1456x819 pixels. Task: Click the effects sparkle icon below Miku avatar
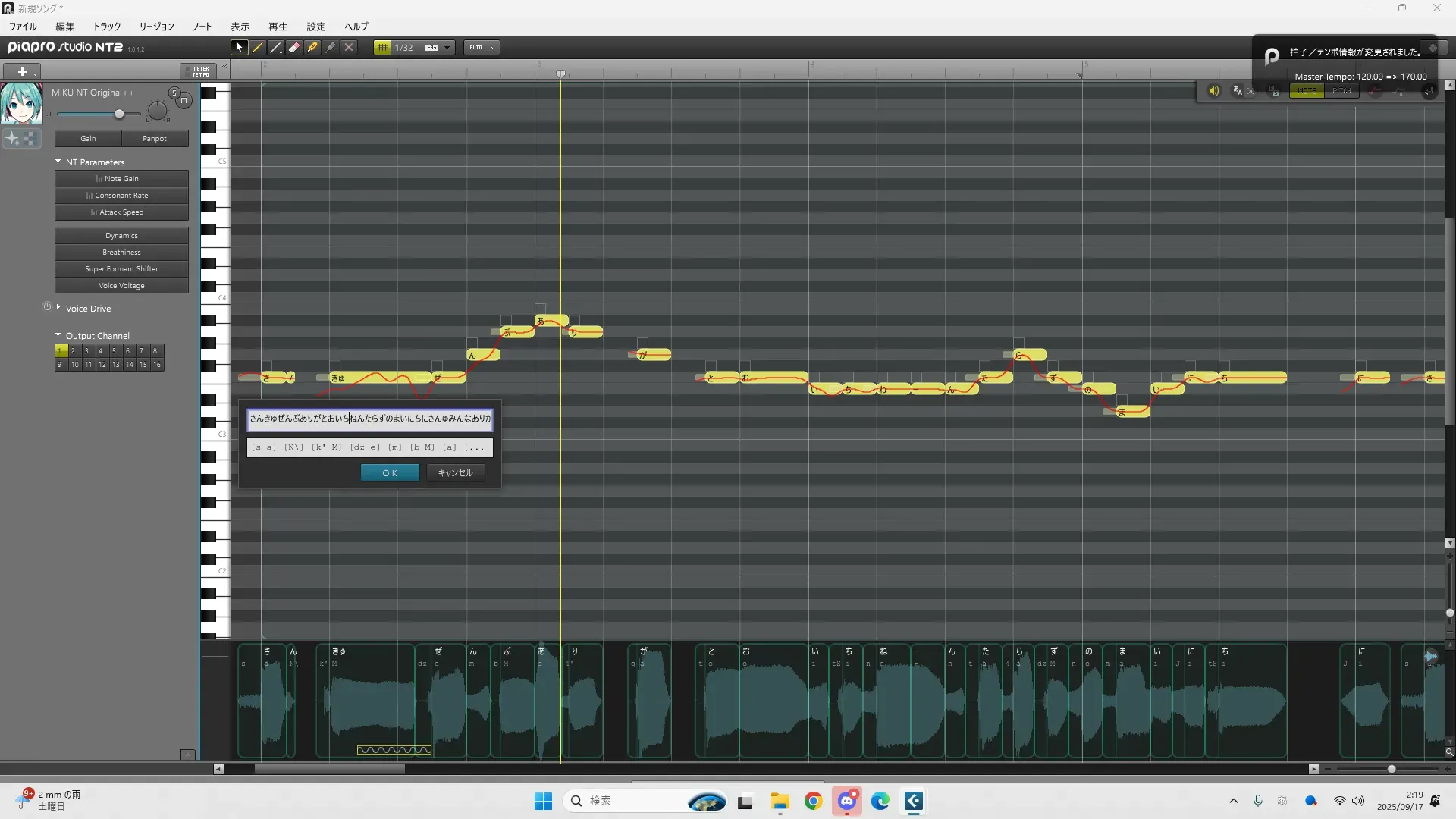click(13, 139)
